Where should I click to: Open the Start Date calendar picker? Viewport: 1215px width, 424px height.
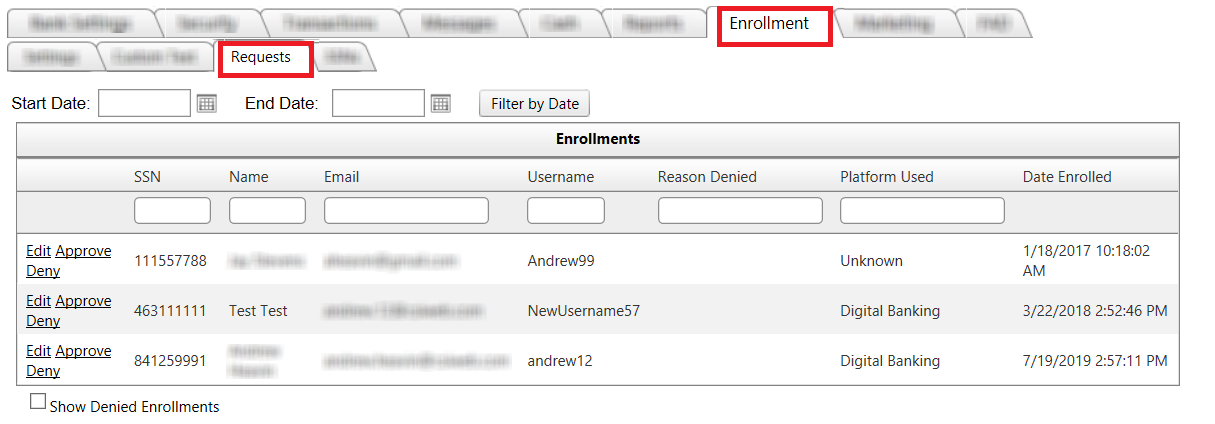click(x=207, y=103)
